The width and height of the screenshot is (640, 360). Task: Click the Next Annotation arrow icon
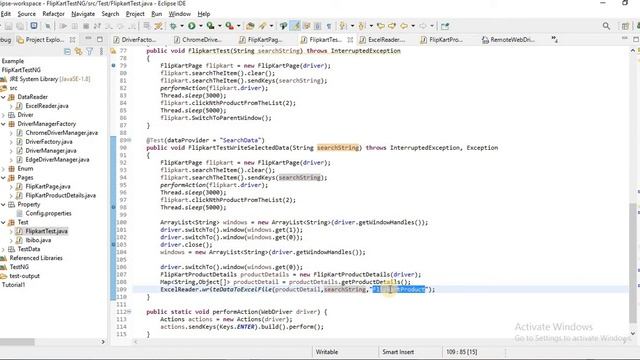click(x=342, y=26)
